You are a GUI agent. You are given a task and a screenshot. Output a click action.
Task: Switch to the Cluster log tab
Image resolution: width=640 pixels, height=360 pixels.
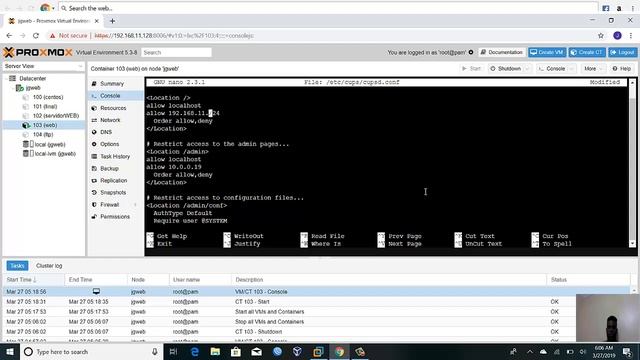coord(49,266)
